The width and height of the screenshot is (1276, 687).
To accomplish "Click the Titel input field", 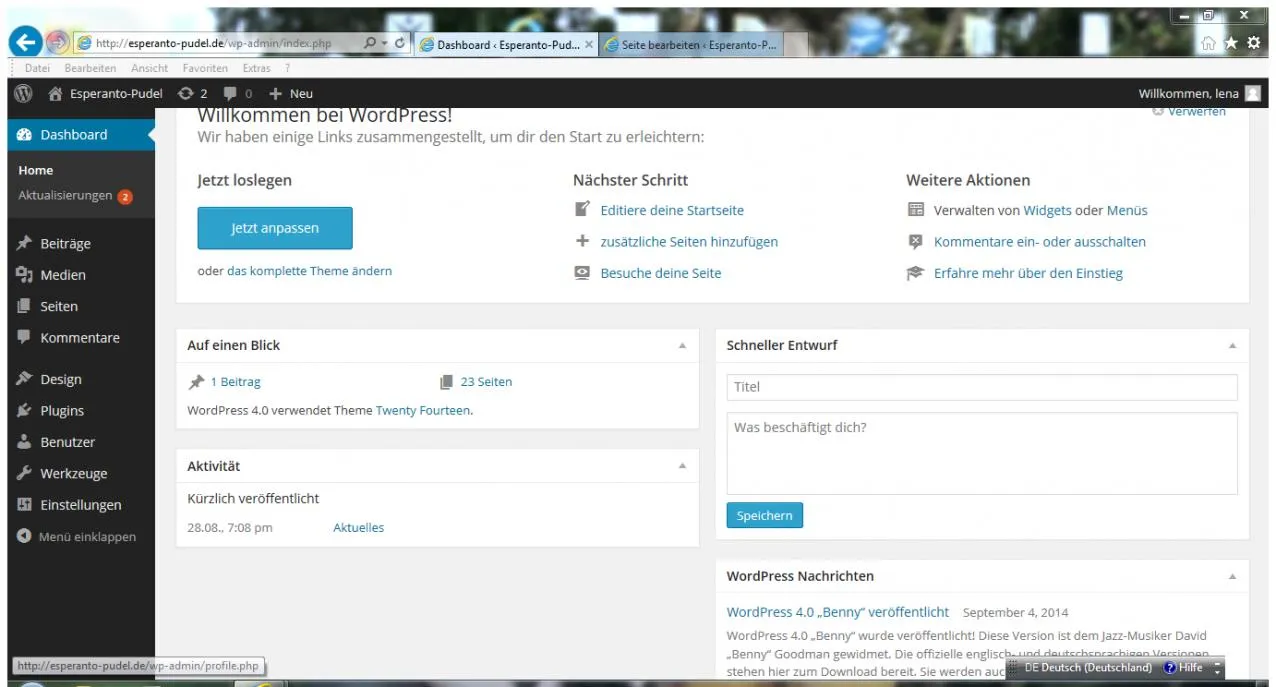I will coord(982,387).
